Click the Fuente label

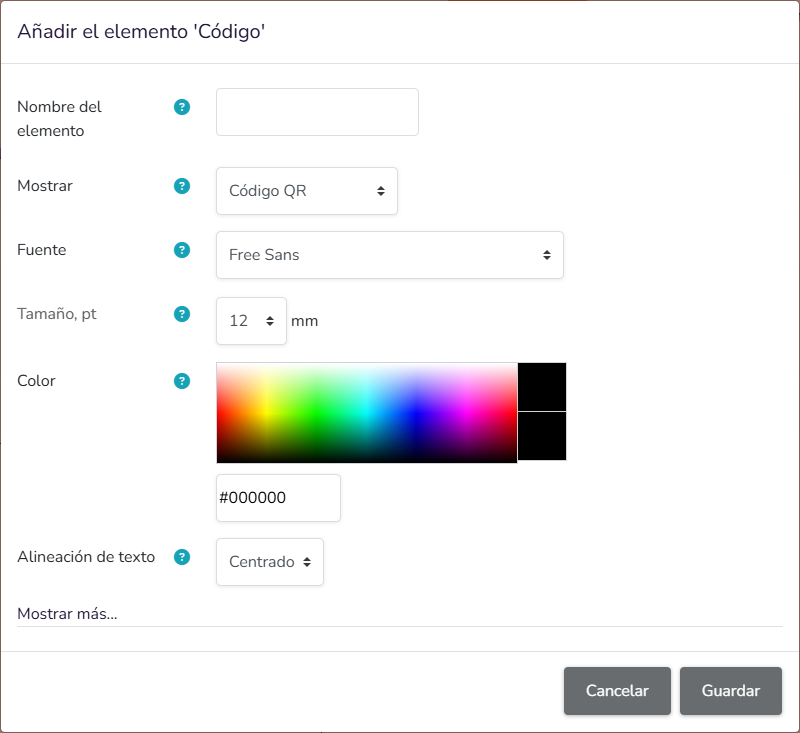click(42, 250)
